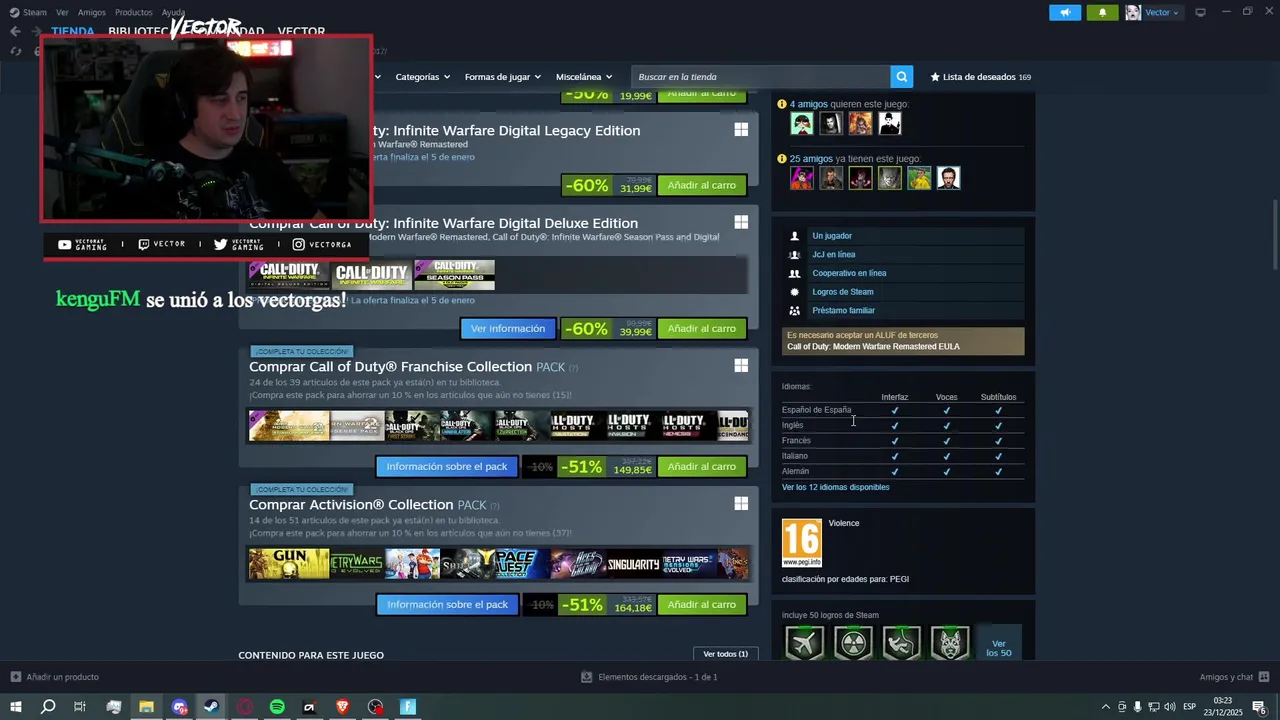
Task: Open 'Logros de Steam' link
Action: click(843, 292)
